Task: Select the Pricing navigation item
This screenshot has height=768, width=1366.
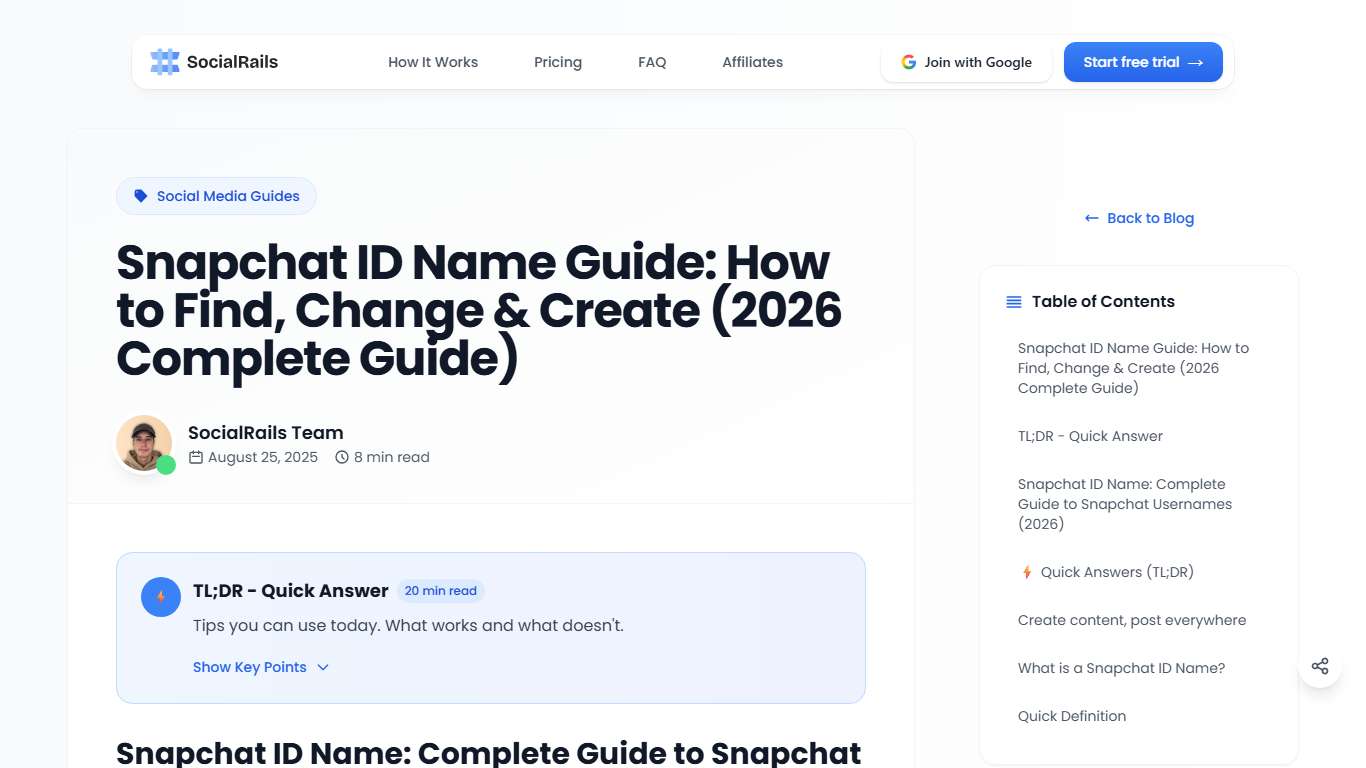Action: click(x=557, y=61)
